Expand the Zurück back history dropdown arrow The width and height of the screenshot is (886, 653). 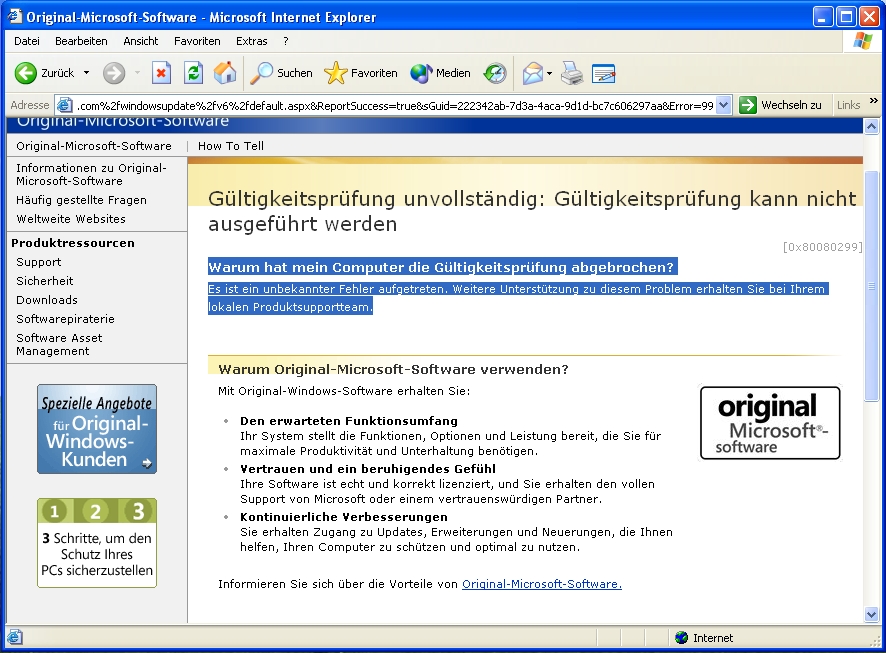pos(86,73)
